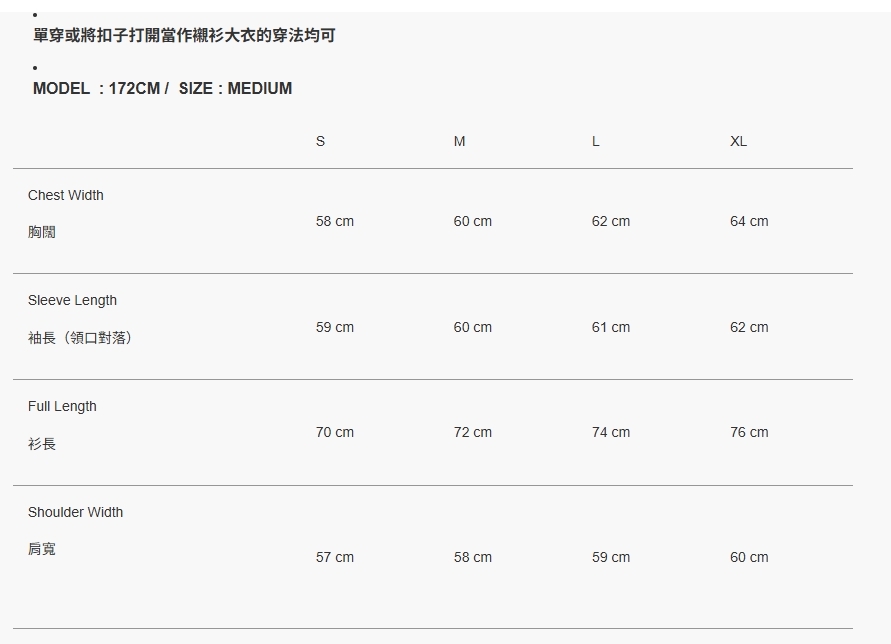Click the 58 cm chest width value

(335, 221)
